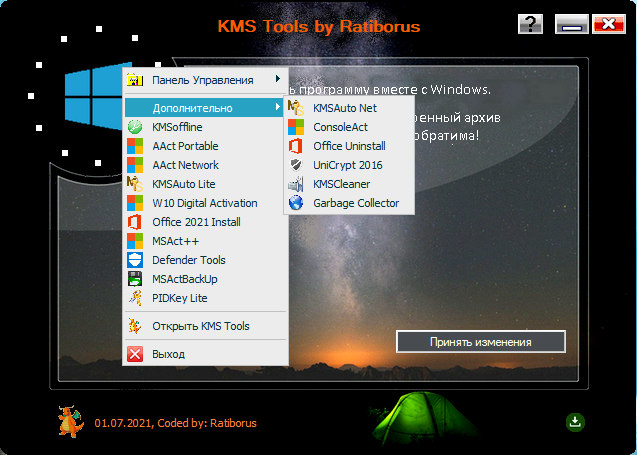
Task: Click the UniCrypt 2016 shield icon
Action: coord(295,165)
